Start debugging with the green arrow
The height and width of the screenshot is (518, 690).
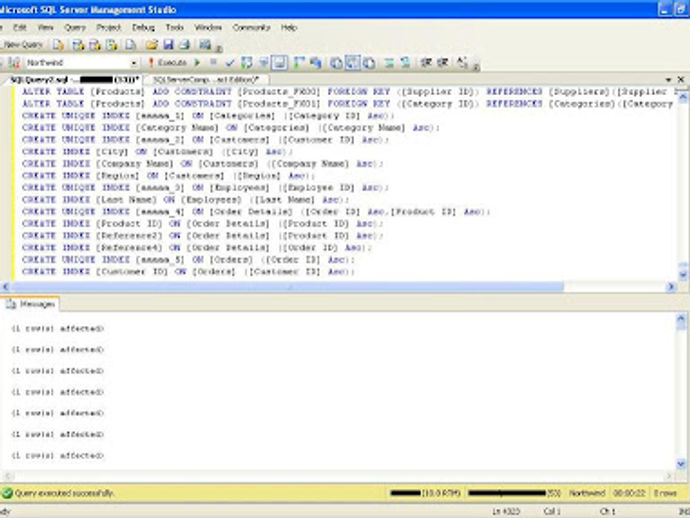coord(198,63)
